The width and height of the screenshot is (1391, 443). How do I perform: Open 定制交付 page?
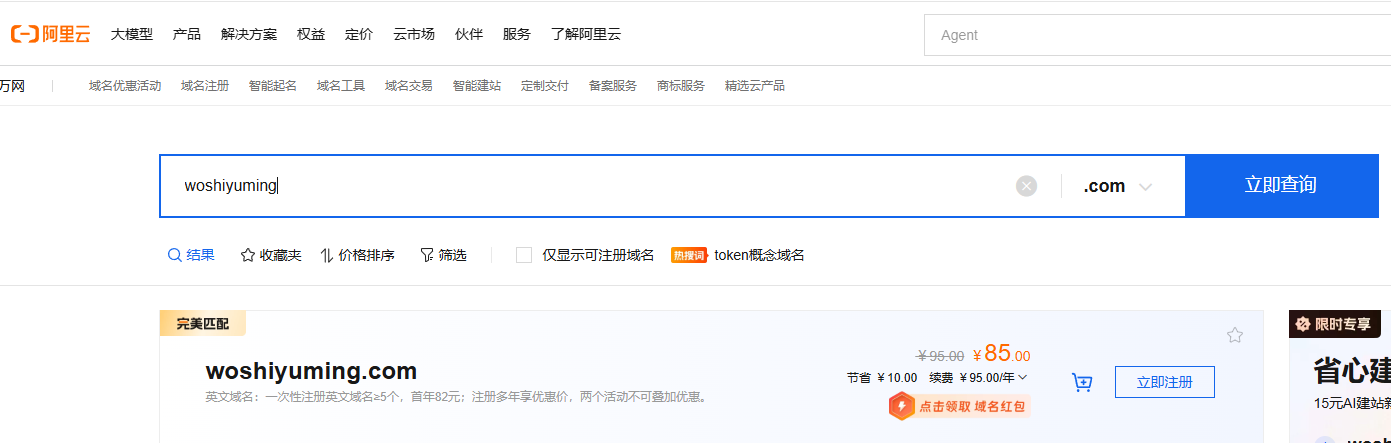click(x=545, y=86)
